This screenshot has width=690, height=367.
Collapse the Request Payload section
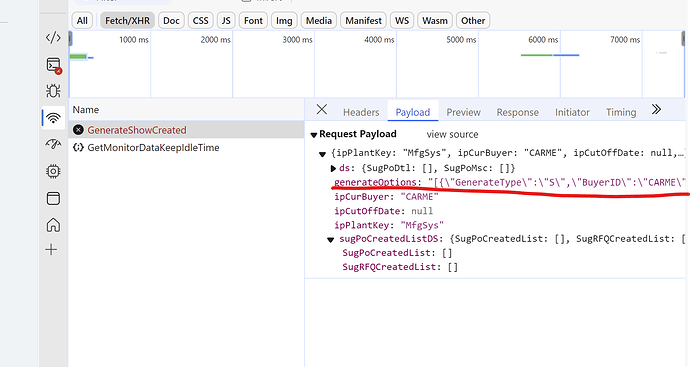(x=314, y=135)
